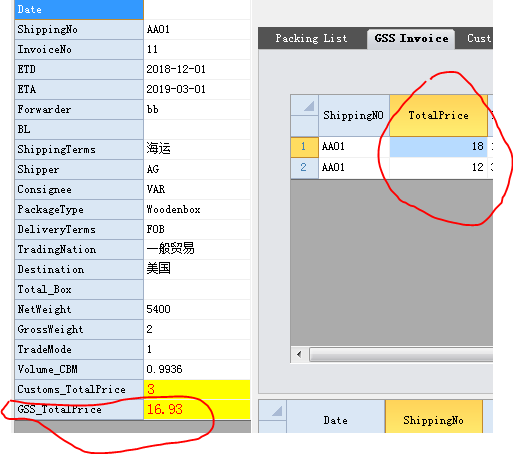The width and height of the screenshot is (513, 454).
Task: Select row 1 header in invoice grid
Action: [304, 147]
